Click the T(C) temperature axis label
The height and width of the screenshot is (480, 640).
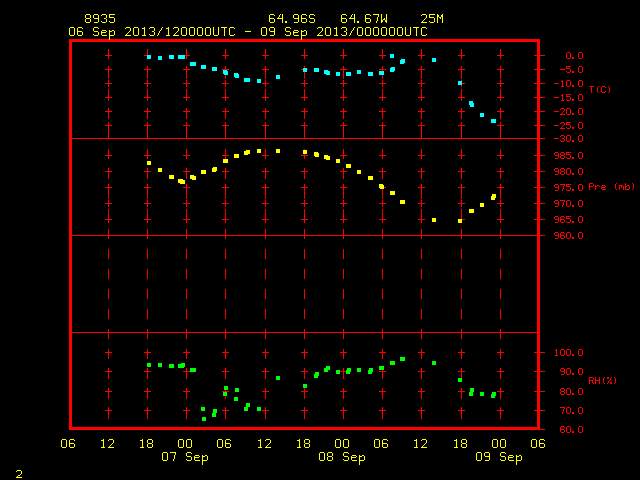(x=600, y=89)
